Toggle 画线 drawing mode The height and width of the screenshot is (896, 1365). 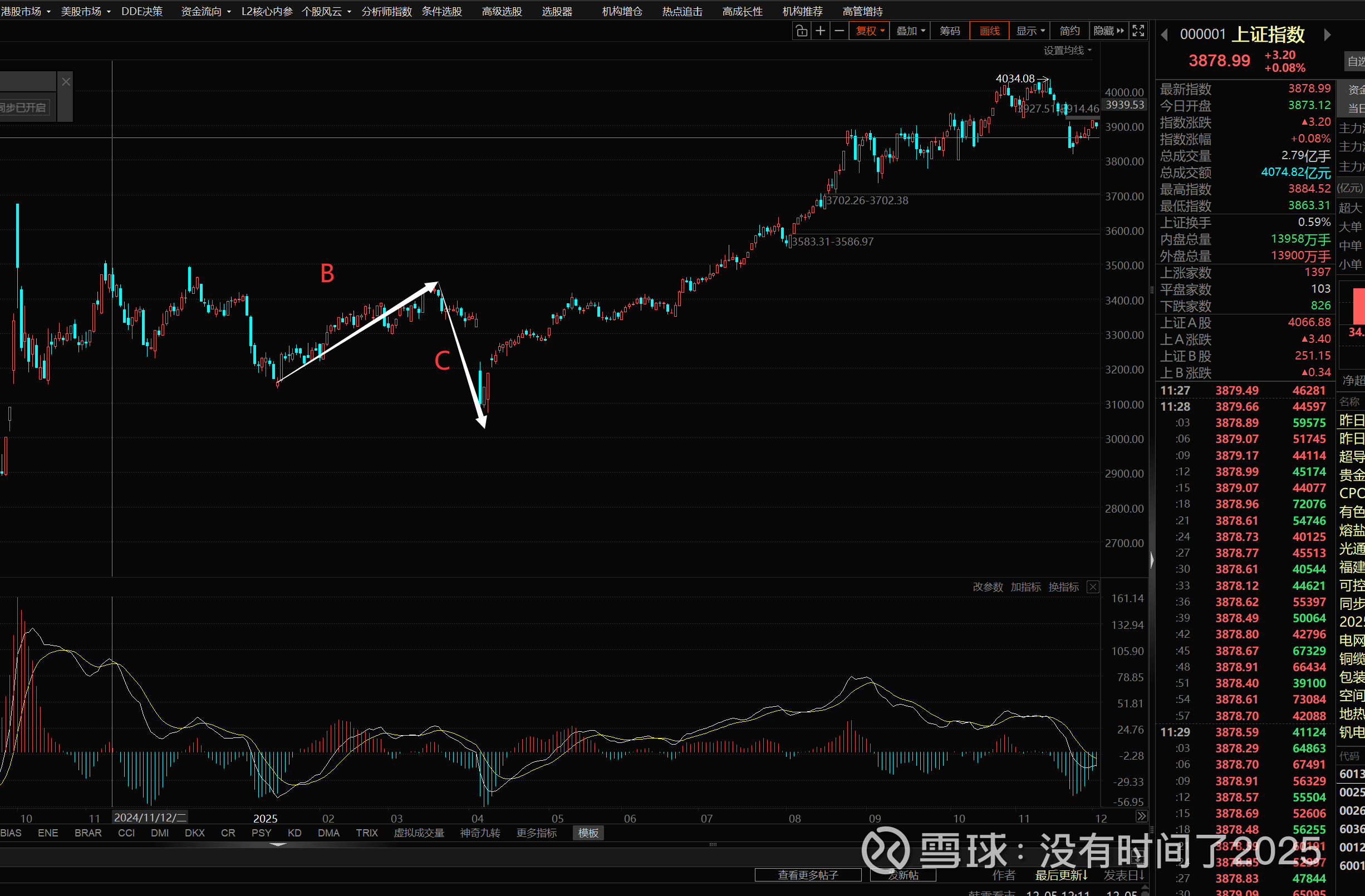(x=989, y=31)
